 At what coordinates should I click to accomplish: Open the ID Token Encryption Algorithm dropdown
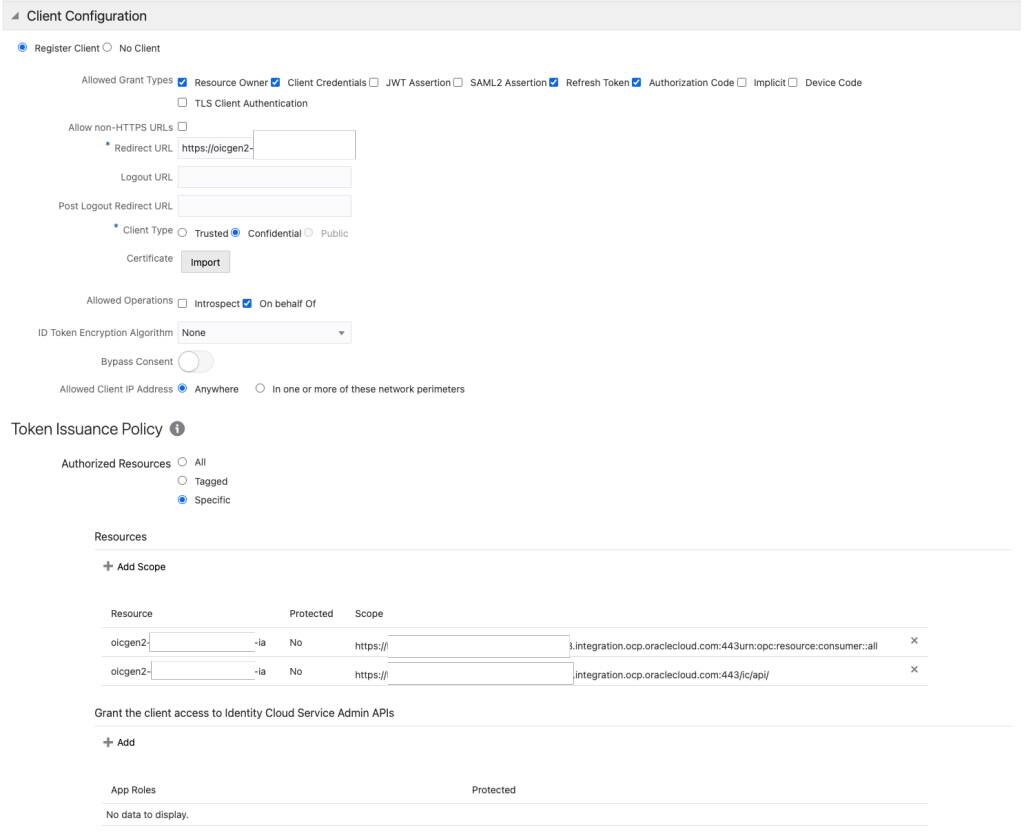(340, 332)
